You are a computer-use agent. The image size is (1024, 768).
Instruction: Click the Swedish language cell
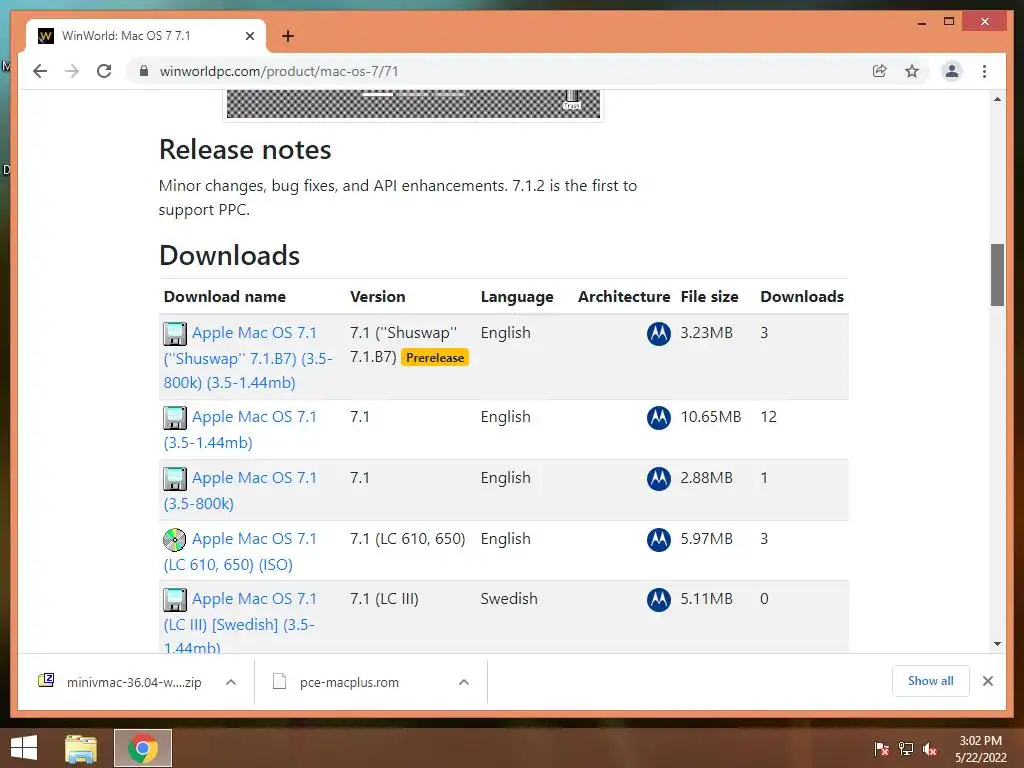509,599
